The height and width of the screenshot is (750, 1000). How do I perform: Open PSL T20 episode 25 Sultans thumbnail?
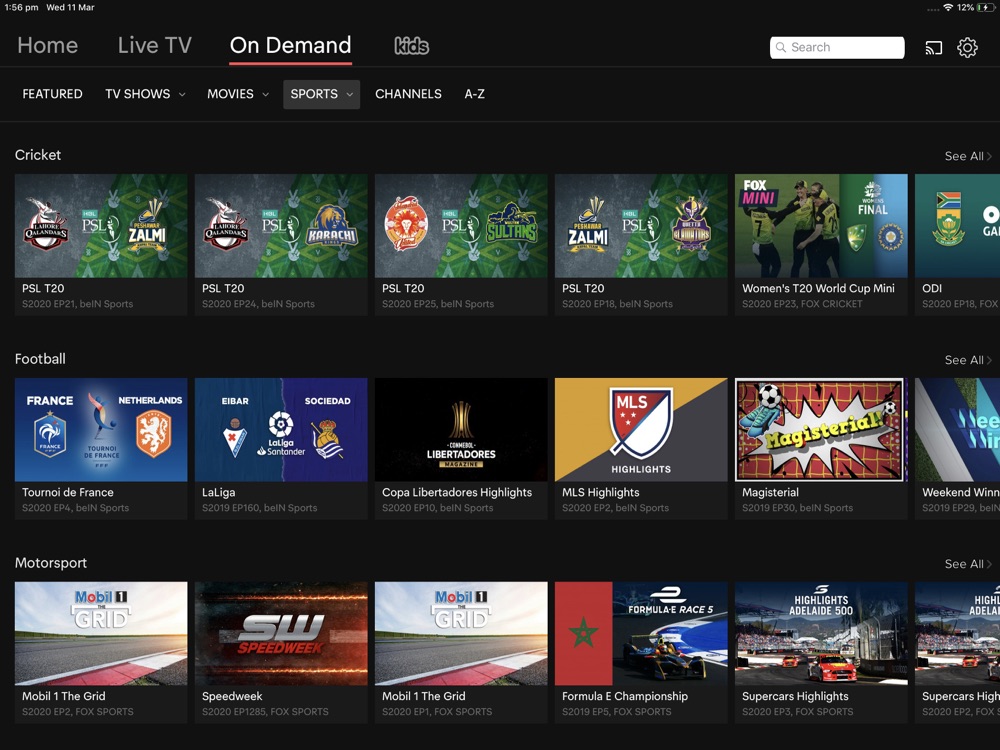pyautogui.click(x=461, y=226)
